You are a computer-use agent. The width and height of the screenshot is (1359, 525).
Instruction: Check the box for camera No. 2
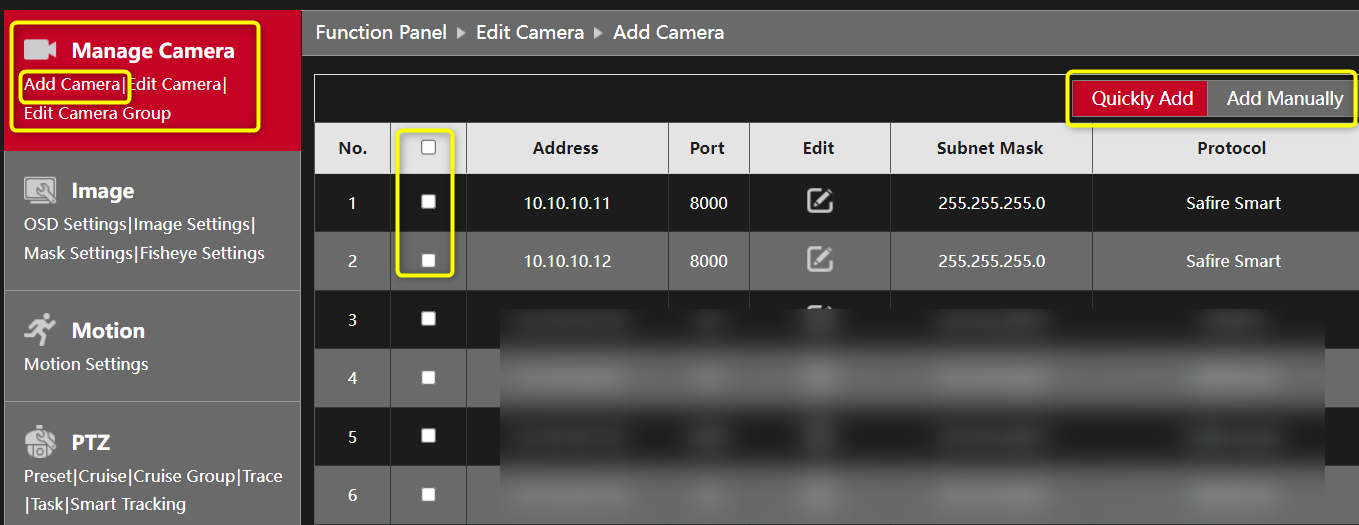(x=429, y=260)
